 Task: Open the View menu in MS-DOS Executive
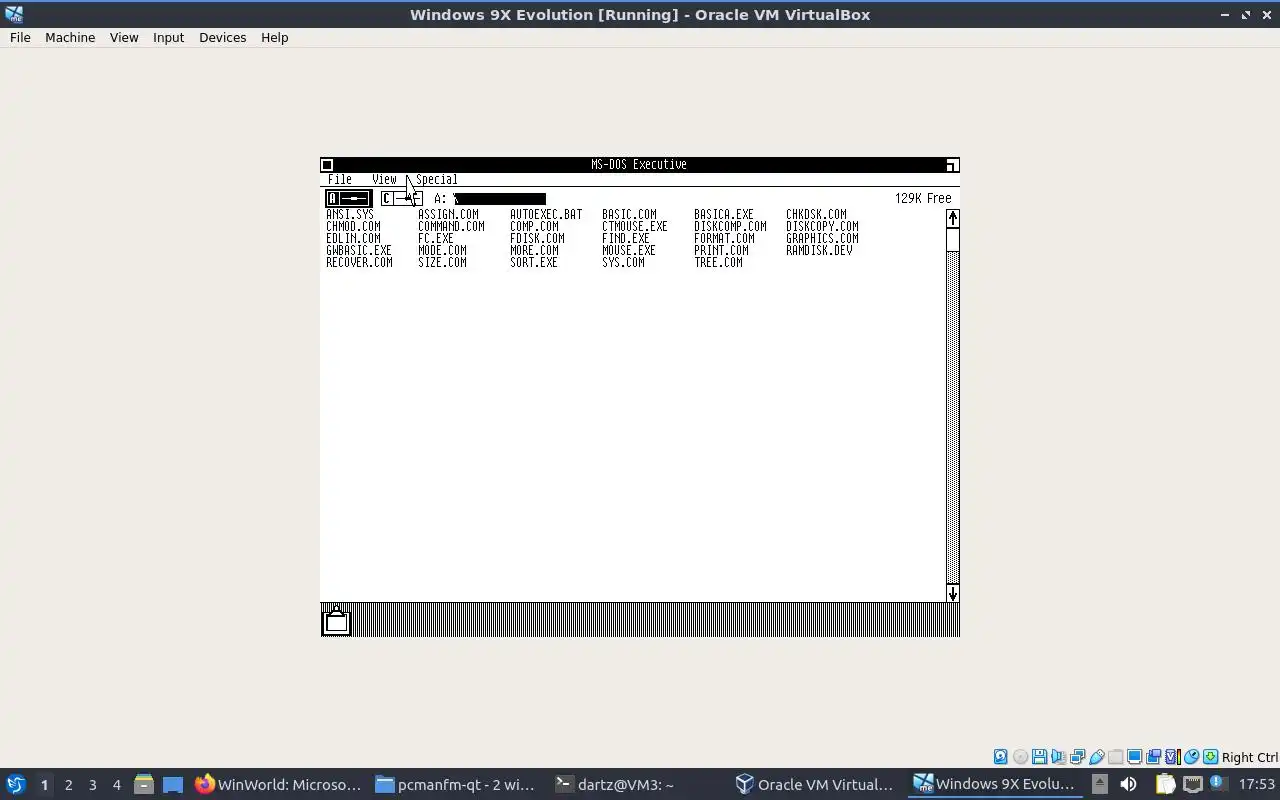(x=384, y=180)
